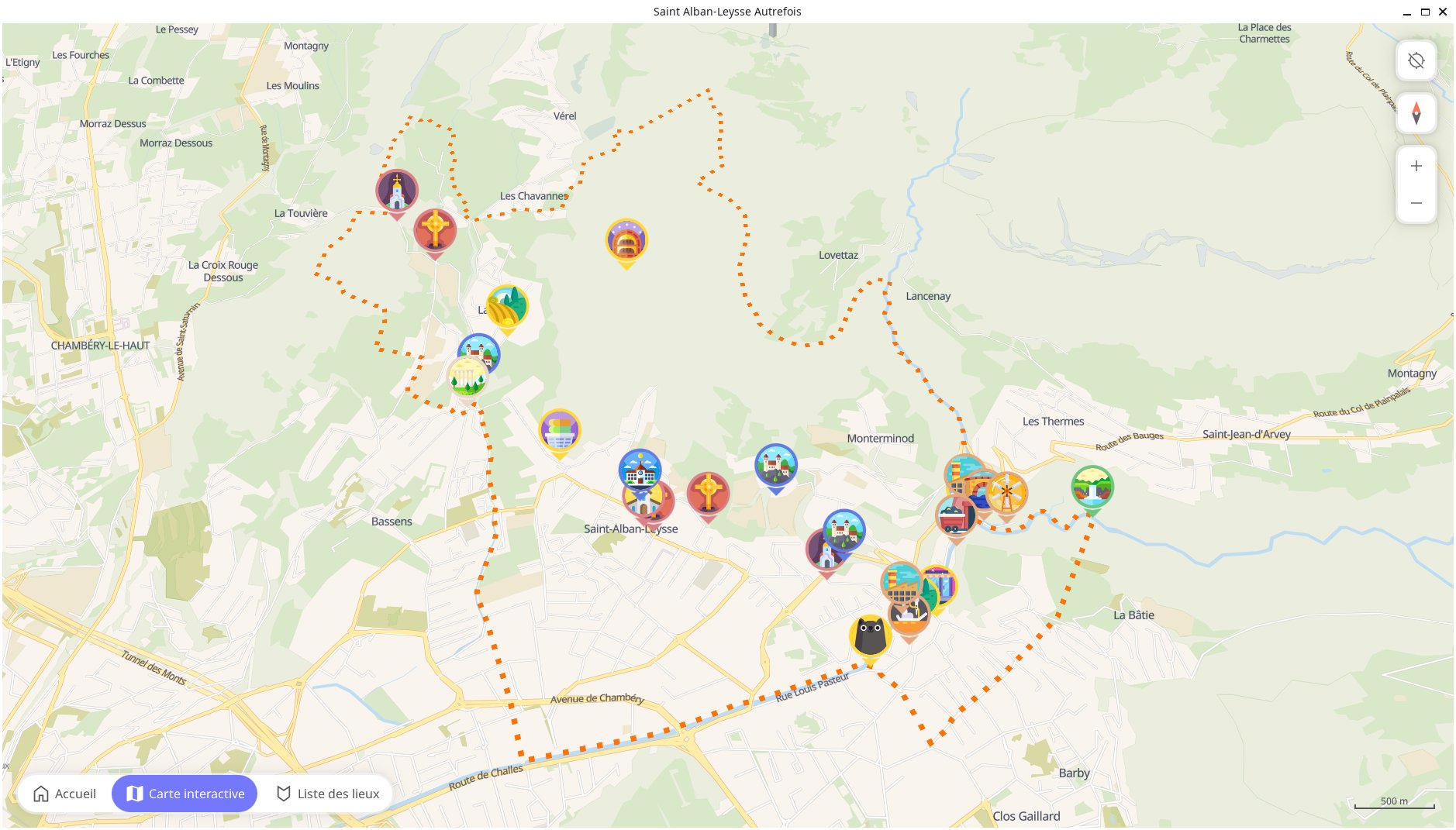Click the black cat map marker
This screenshot has width=1456, height=830.
pos(869,638)
